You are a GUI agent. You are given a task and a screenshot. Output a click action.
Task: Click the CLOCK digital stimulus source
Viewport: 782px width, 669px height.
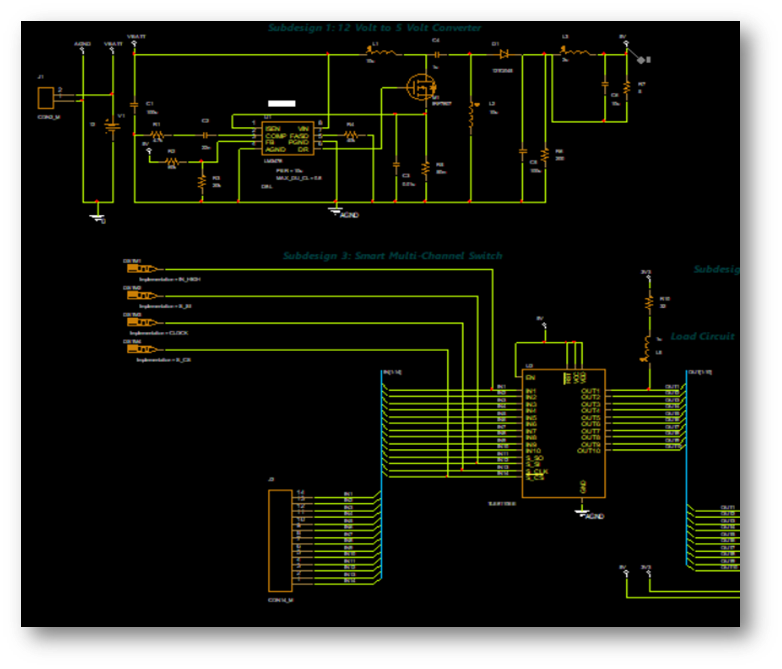[x=141, y=323]
